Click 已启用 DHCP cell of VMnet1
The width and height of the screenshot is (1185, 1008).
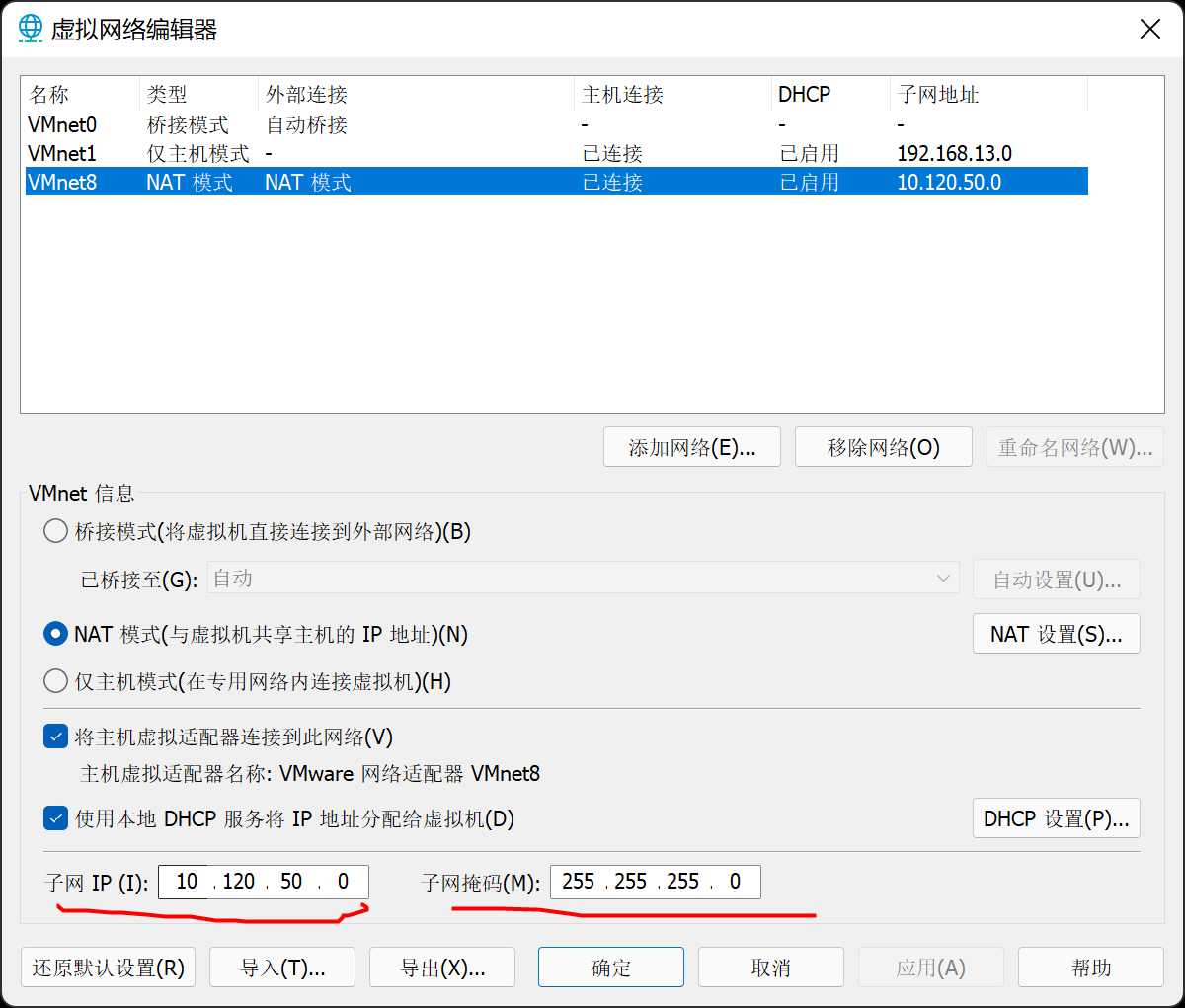pyautogui.click(x=810, y=153)
